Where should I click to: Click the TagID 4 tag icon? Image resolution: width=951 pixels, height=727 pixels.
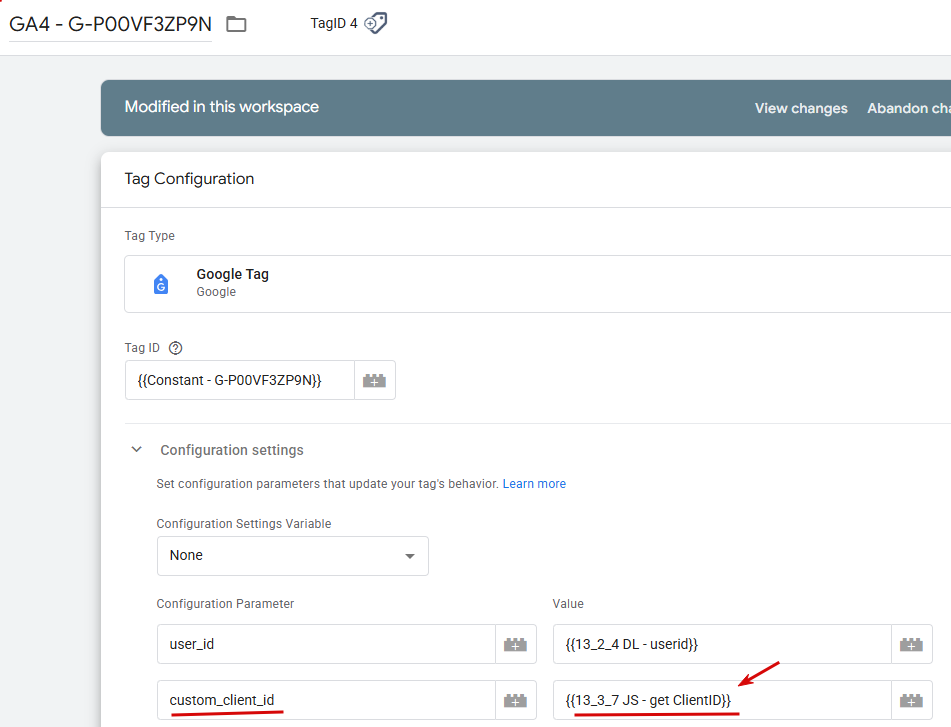click(x=375, y=23)
